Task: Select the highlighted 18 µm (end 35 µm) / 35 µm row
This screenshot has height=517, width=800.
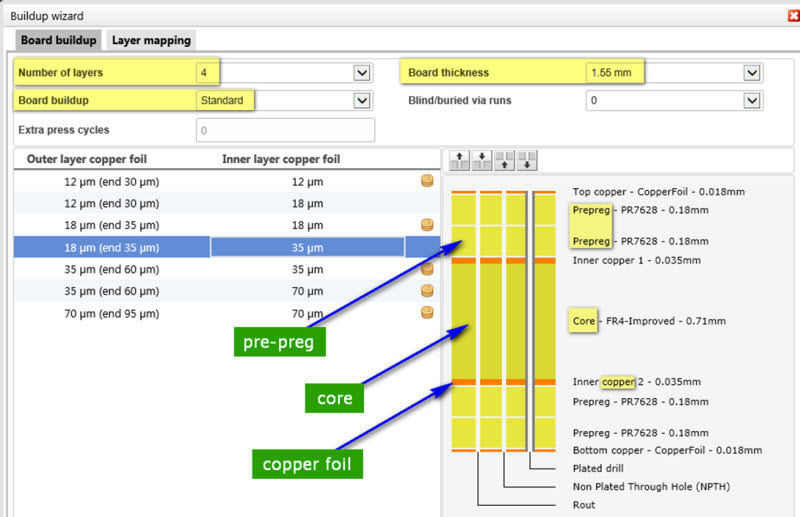Action: click(227, 248)
